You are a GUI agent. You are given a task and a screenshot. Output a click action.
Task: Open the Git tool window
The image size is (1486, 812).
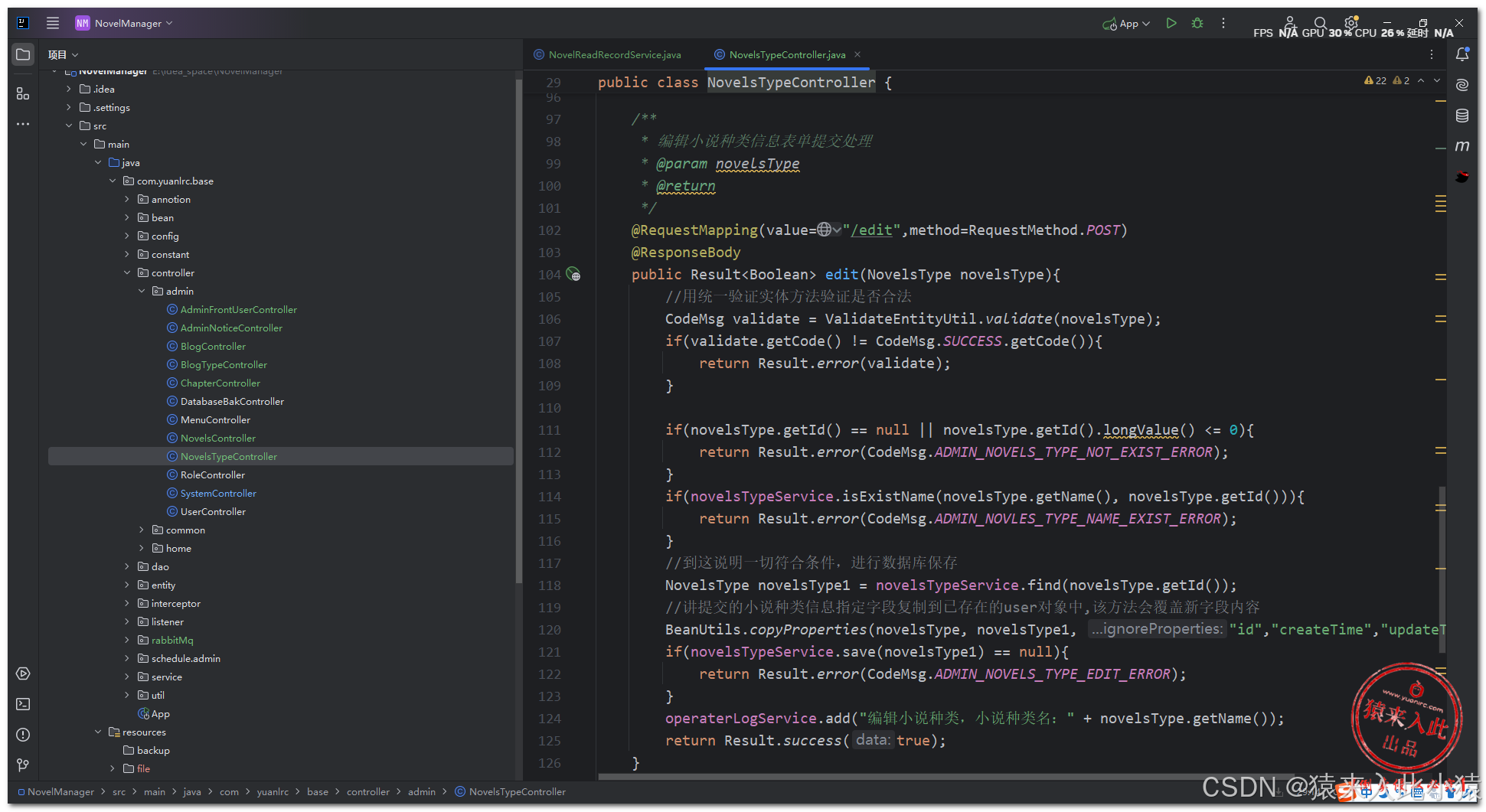[23, 765]
